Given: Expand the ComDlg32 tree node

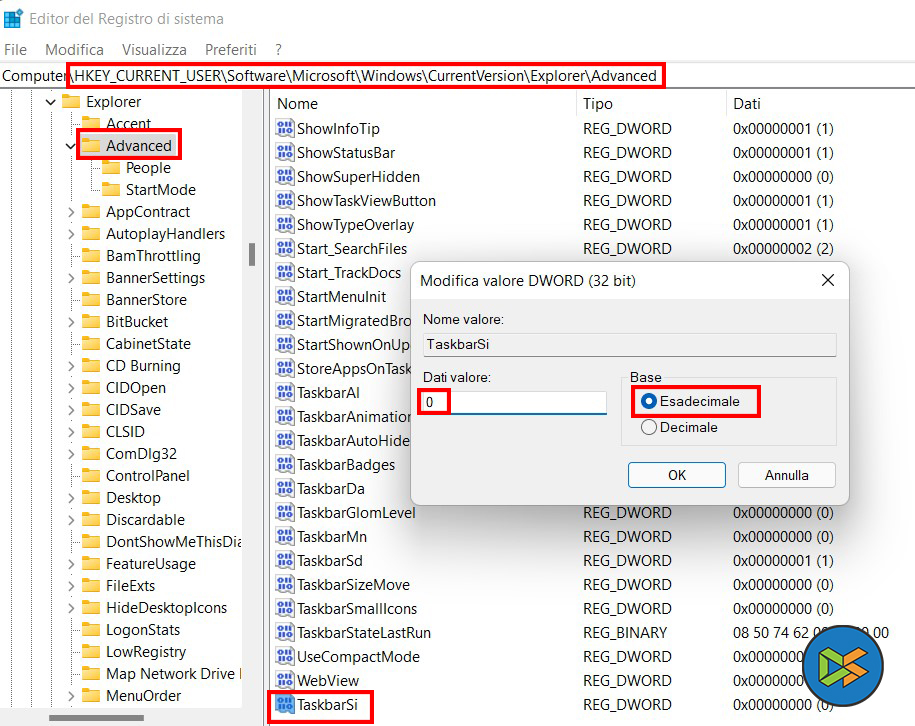Looking at the screenshot, I should tap(71, 453).
